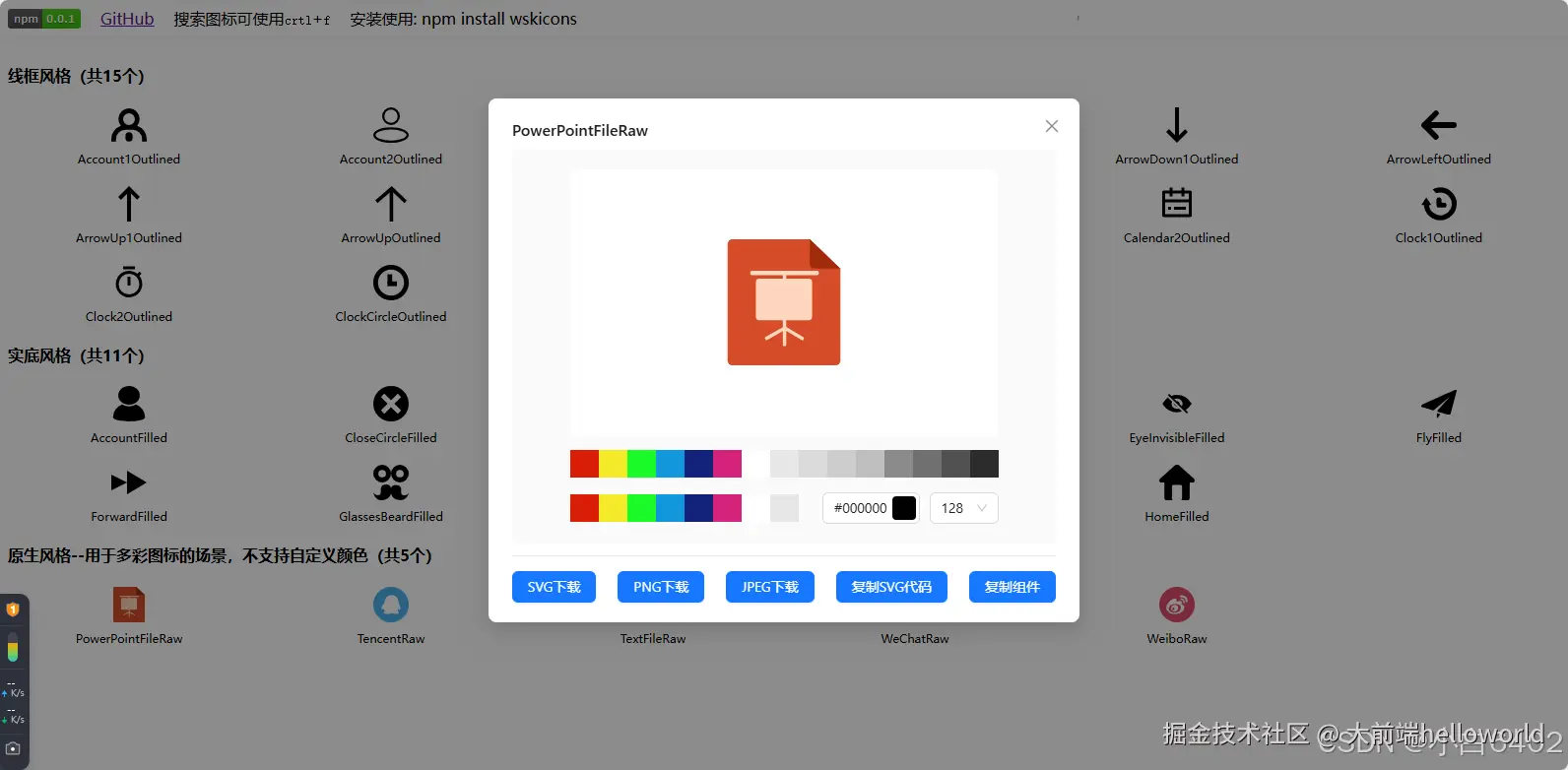Close the PowerPointFileRaw dialog
The width and height of the screenshot is (1568, 770).
(1052, 126)
